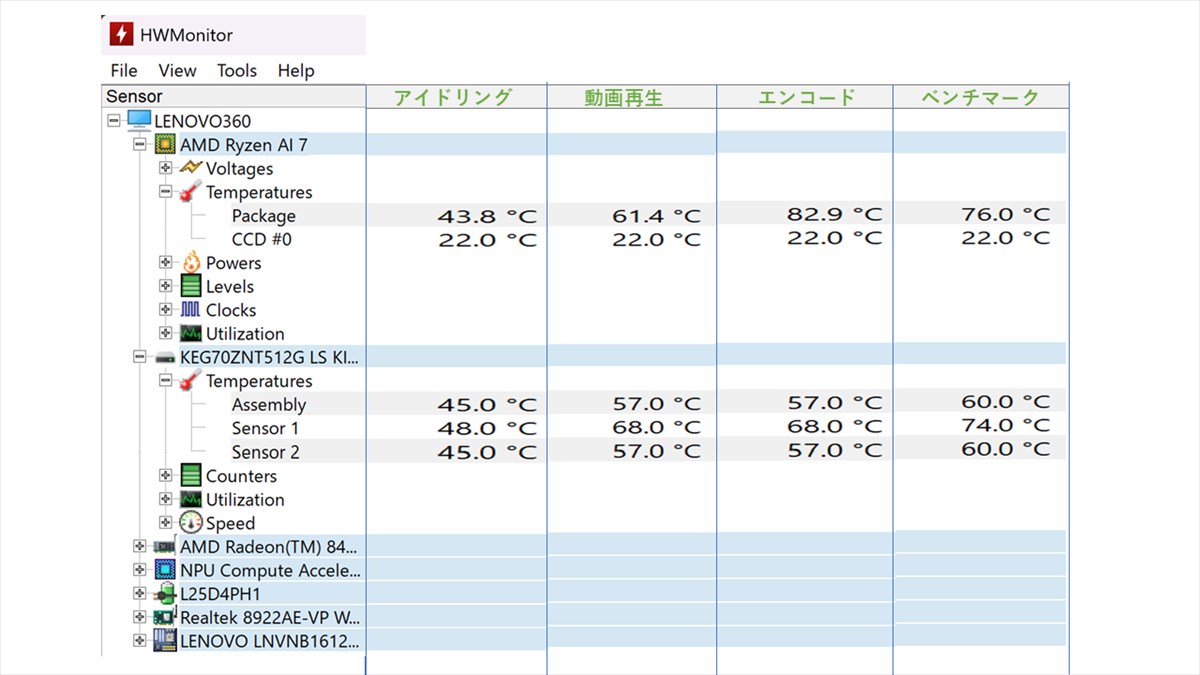This screenshot has height=675, width=1200.
Task: Open the Help menu
Action: [x=296, y=70]
